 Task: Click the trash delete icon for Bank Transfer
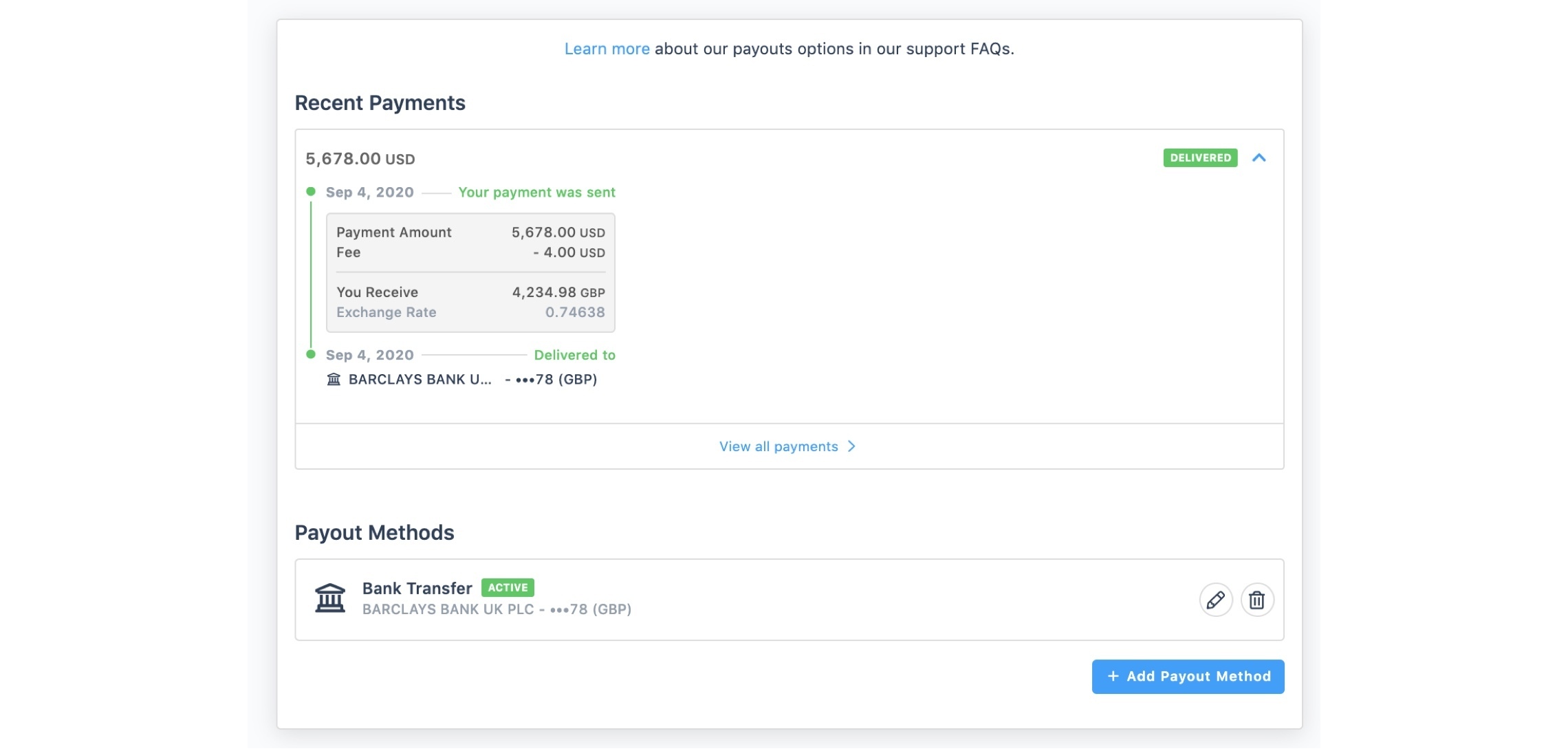click(1256, 600)
